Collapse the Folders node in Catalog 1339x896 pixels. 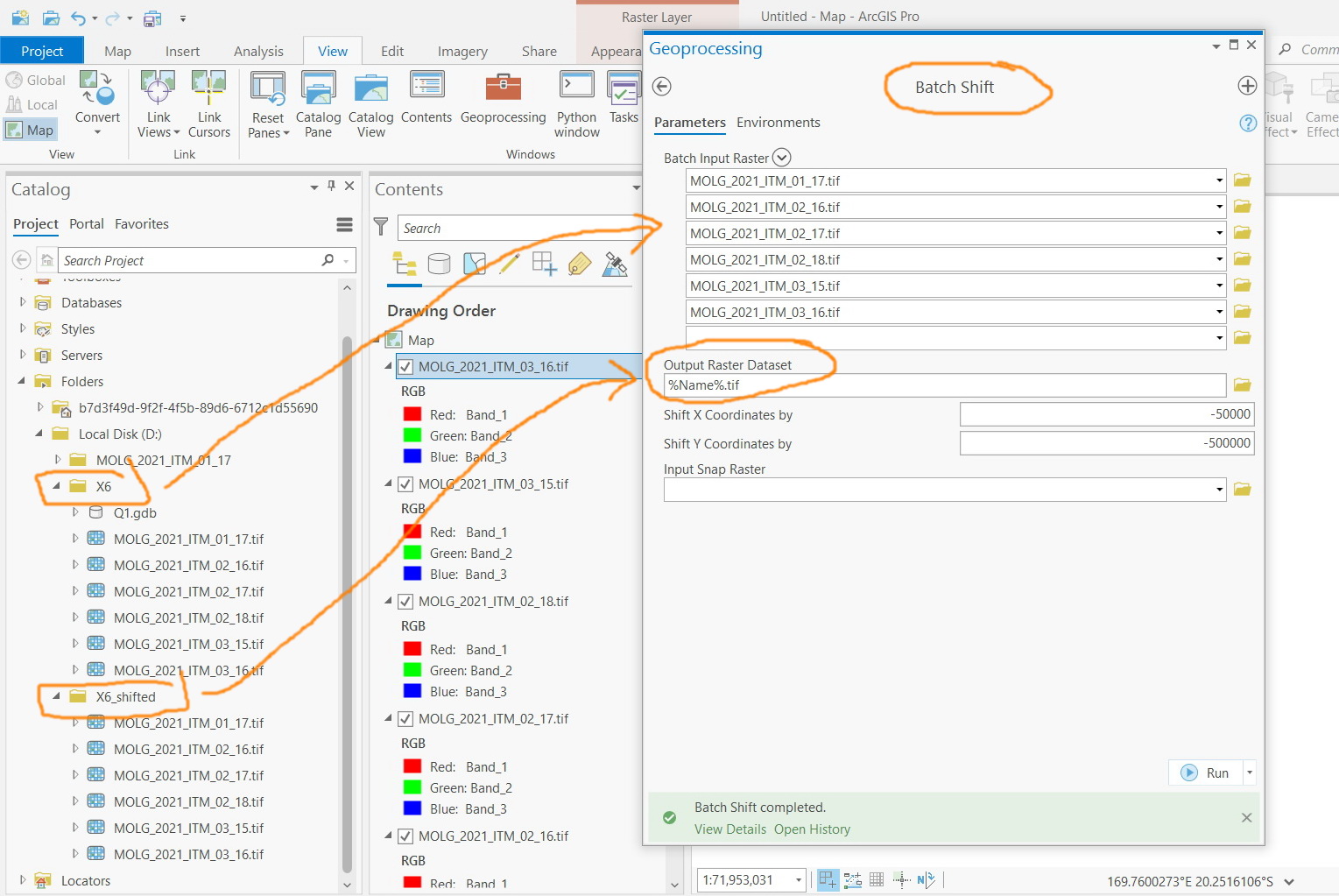coord(22,381)
